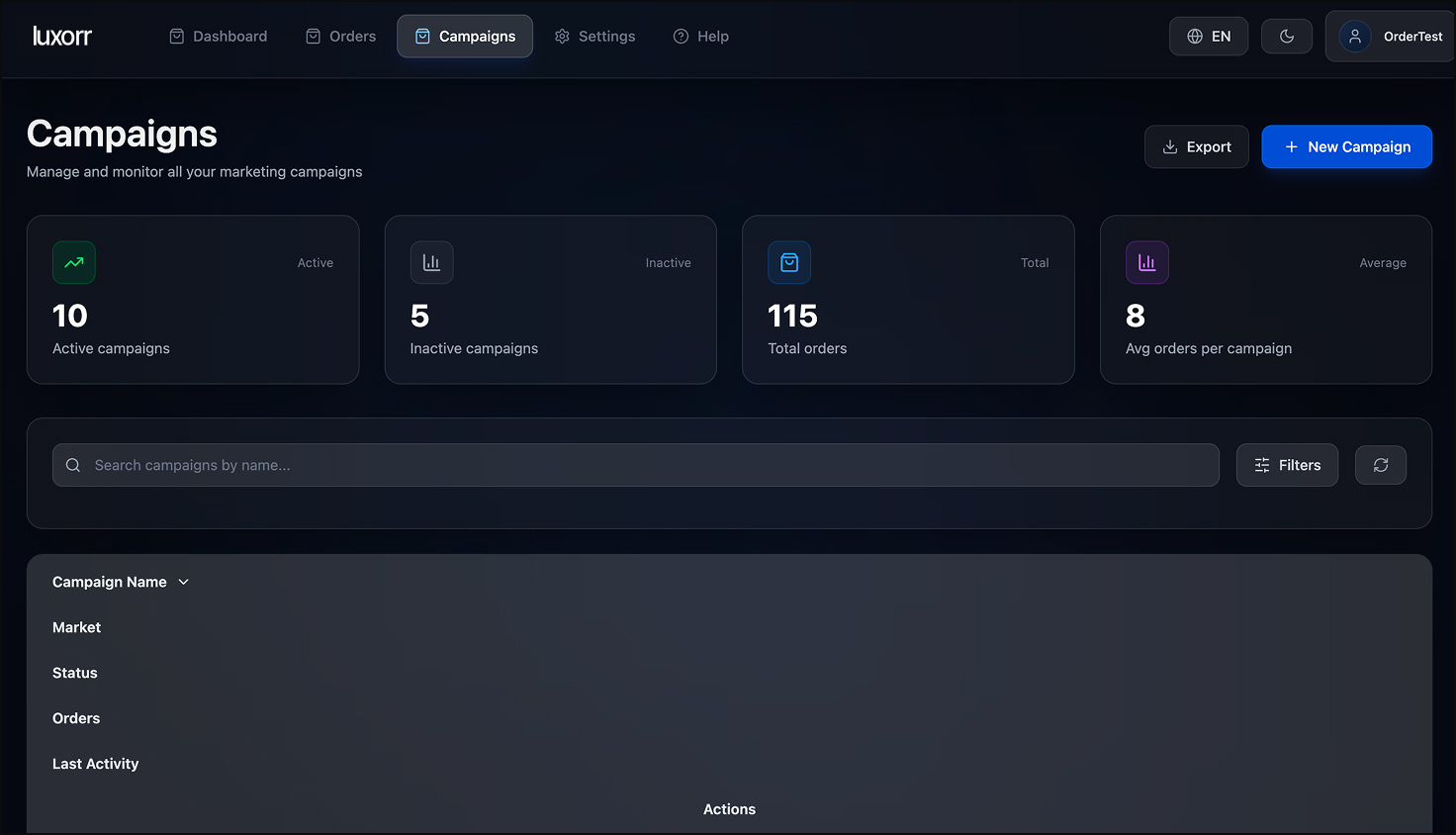Image resolution: width=1456 pixels, height=835 pixels.
Task: Click the green trending-up Active campaigns icon
Action: [x=74, y=263]
